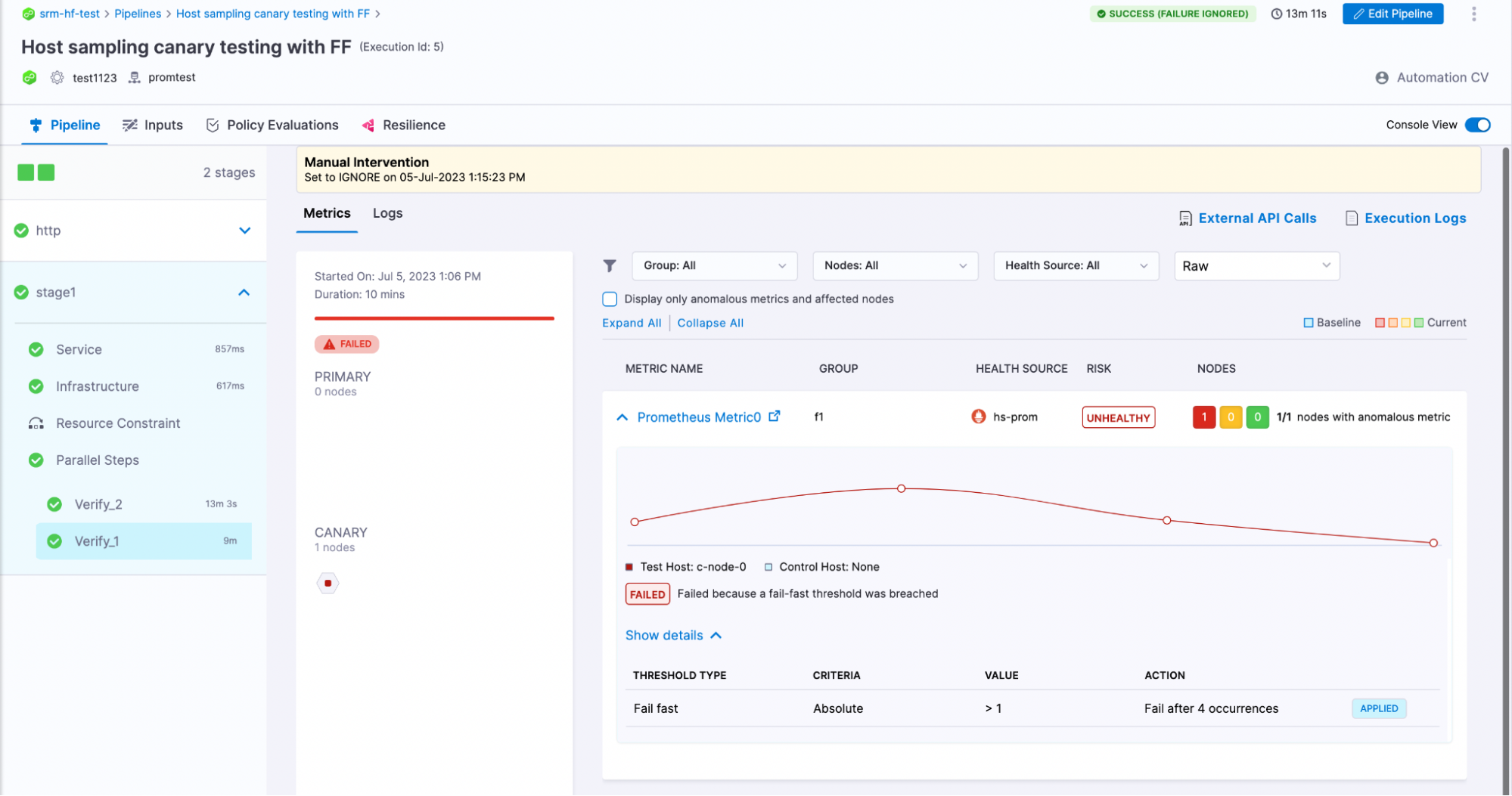Click the canary node hexagon icon

coord(328,583)
